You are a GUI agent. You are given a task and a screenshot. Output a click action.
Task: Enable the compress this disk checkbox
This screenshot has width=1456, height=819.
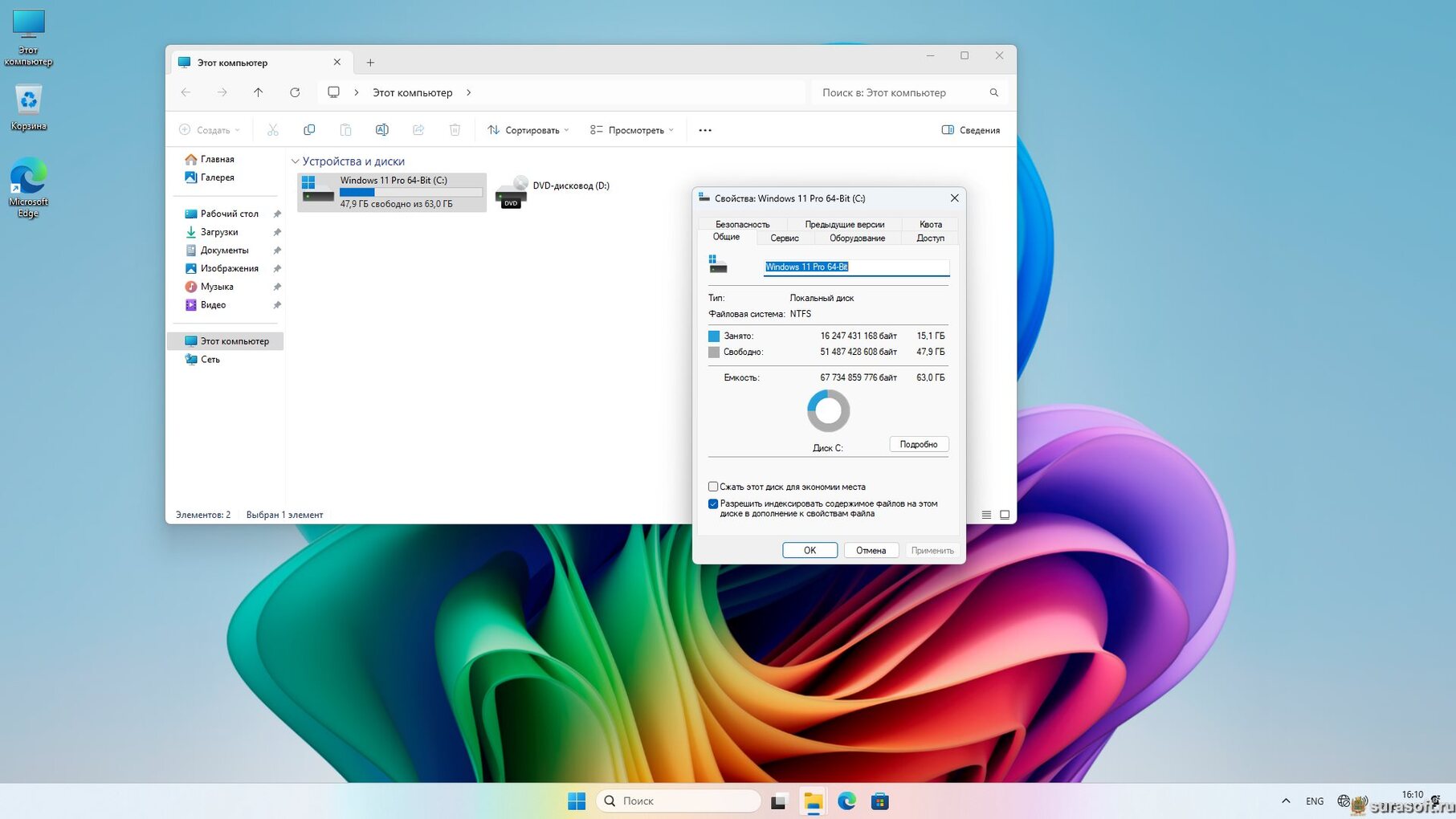click(x=713, y=487)
